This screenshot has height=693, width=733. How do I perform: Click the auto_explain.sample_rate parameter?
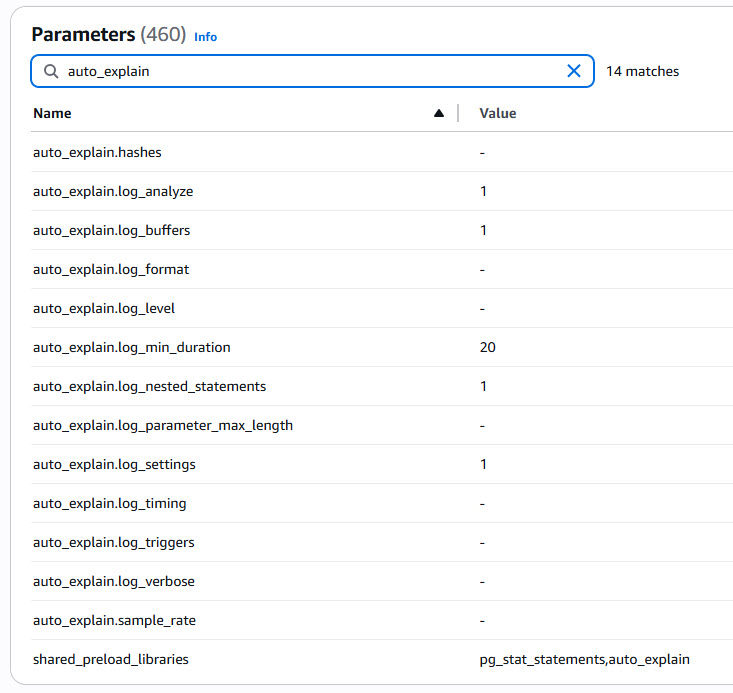point(114,621)
